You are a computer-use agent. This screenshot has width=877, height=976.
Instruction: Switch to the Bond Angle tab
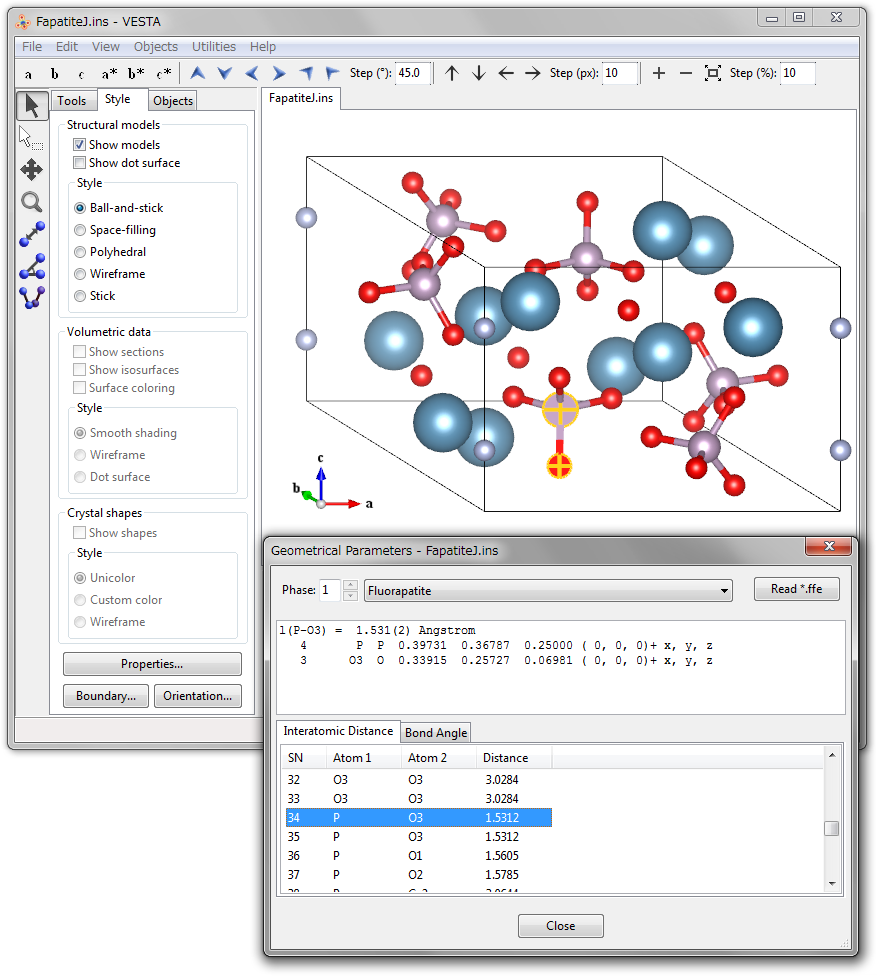point(435,733)
